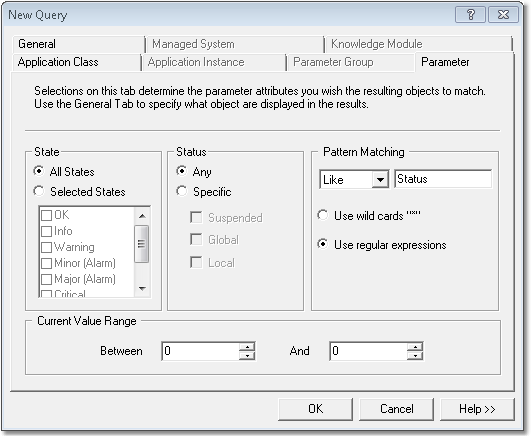Click the question mark help icon in title bar
The width and height of the screenshot is (531, 438).
[470, 15]
